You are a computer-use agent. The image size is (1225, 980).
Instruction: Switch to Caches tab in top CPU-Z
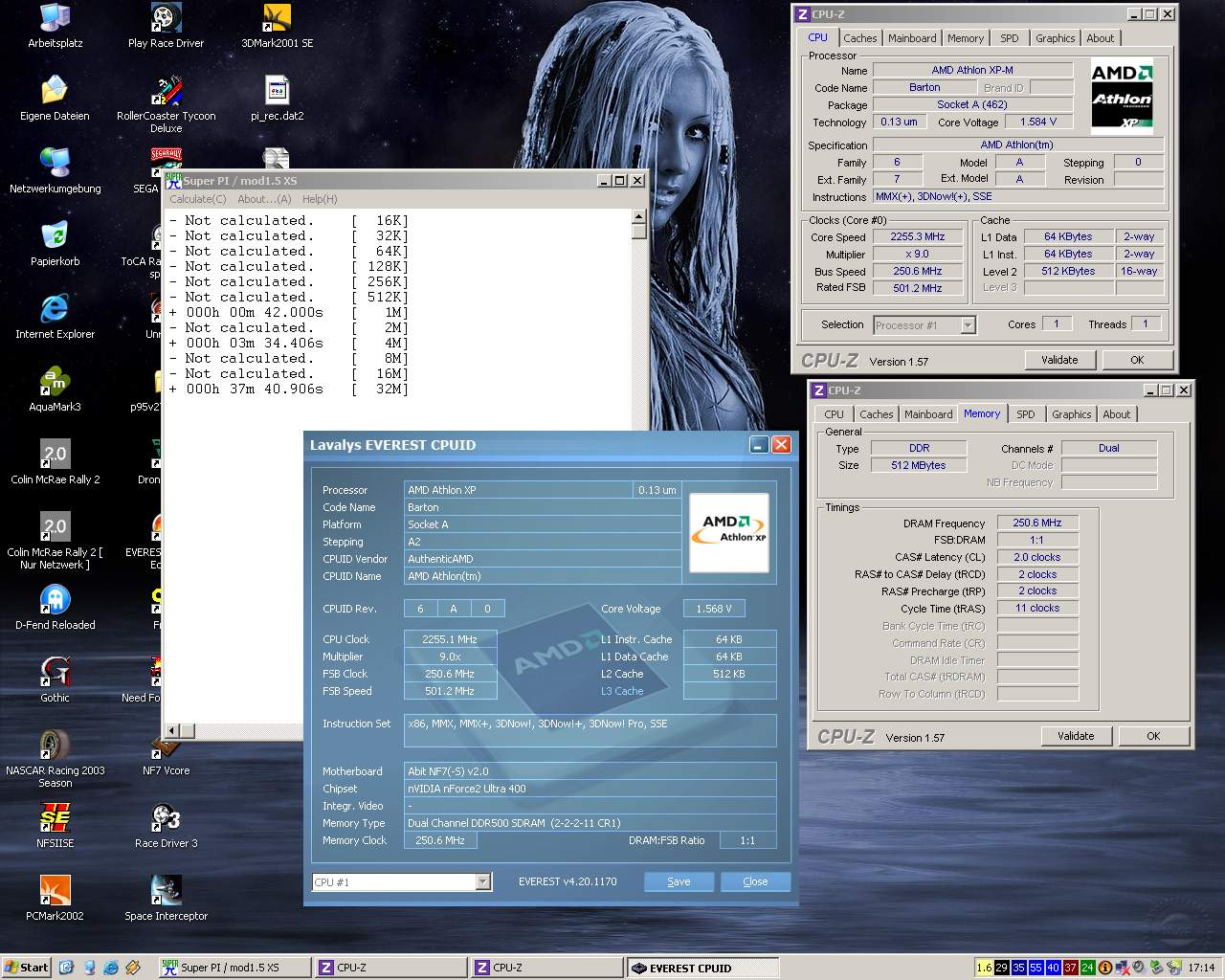point(859,38)
